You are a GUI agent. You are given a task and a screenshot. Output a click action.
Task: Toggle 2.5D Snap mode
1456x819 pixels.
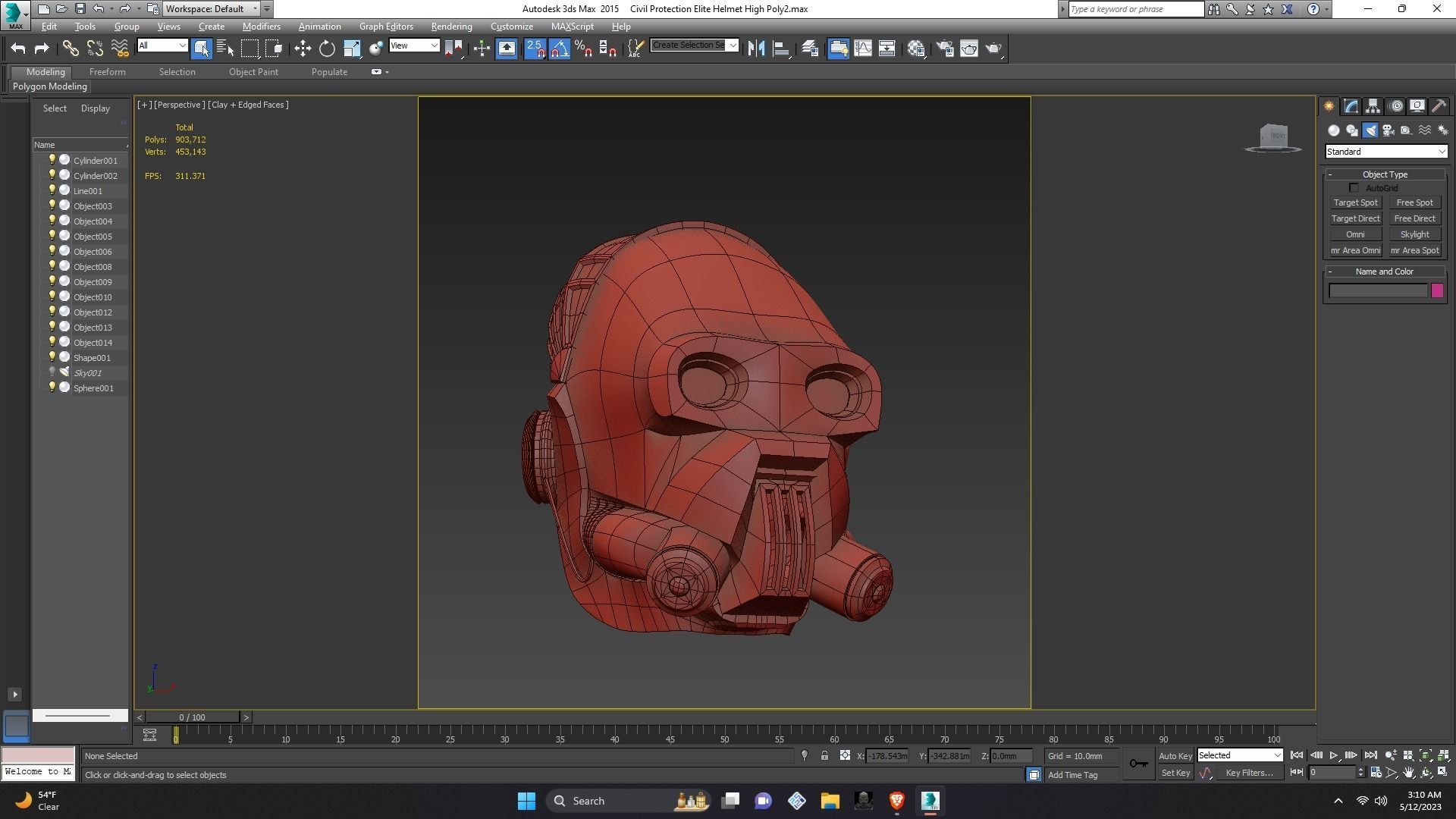click(x=535, y=48)
